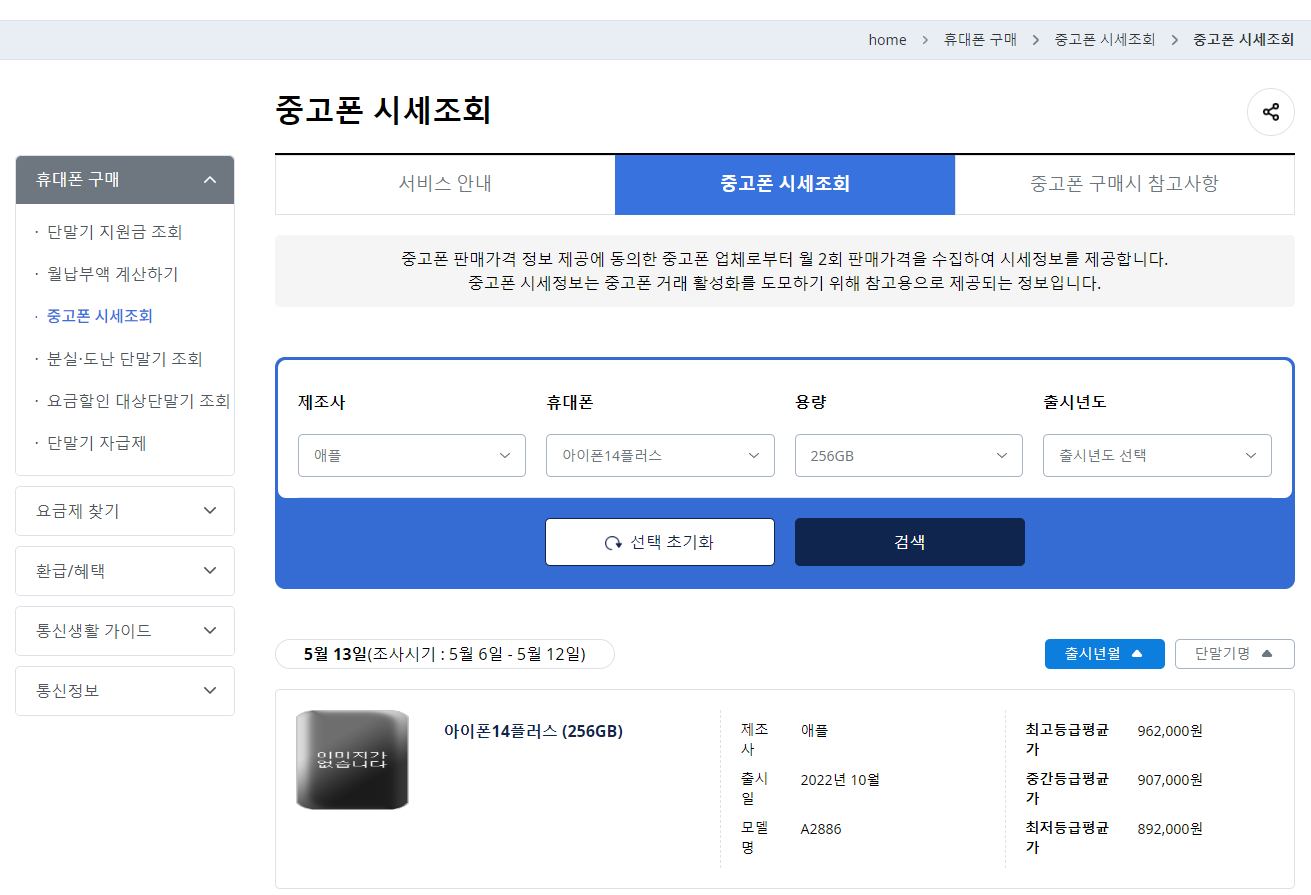Open the 중고폰 구매시 참고사항 tab
This screenshot has height=895, width=1311.
1125,185
